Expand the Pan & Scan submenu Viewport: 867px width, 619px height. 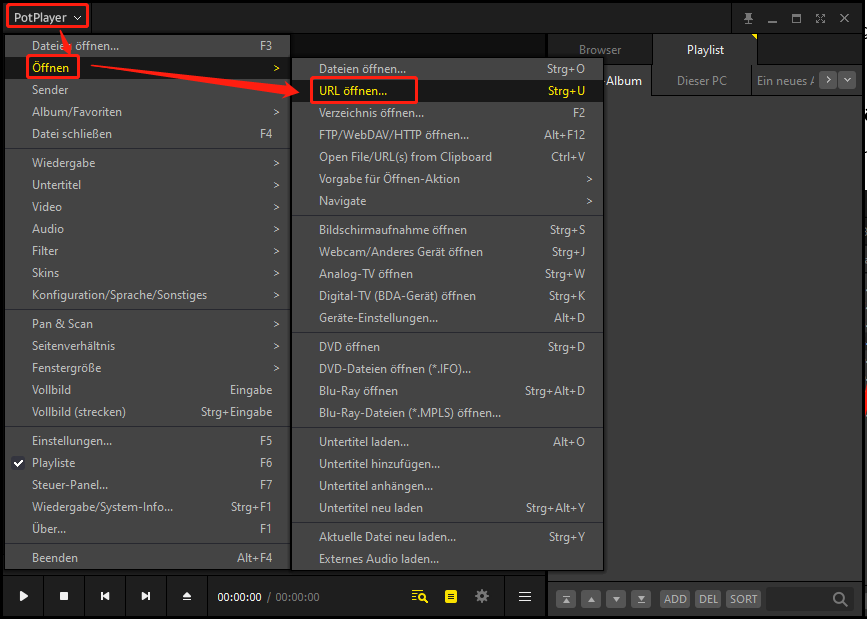(x=147, y=324)
